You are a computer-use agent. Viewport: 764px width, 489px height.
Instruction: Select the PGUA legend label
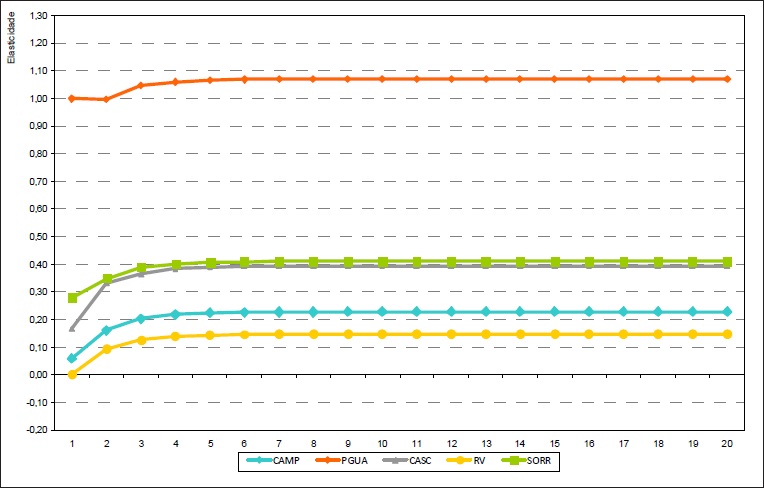pyautogui.click(x=354, y=461)
